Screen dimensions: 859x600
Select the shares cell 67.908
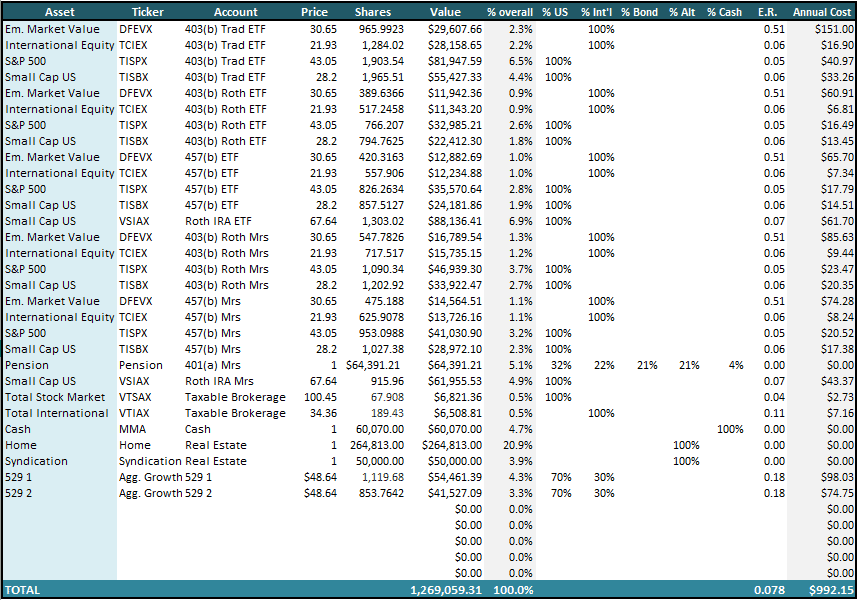(x=387, y=397)
